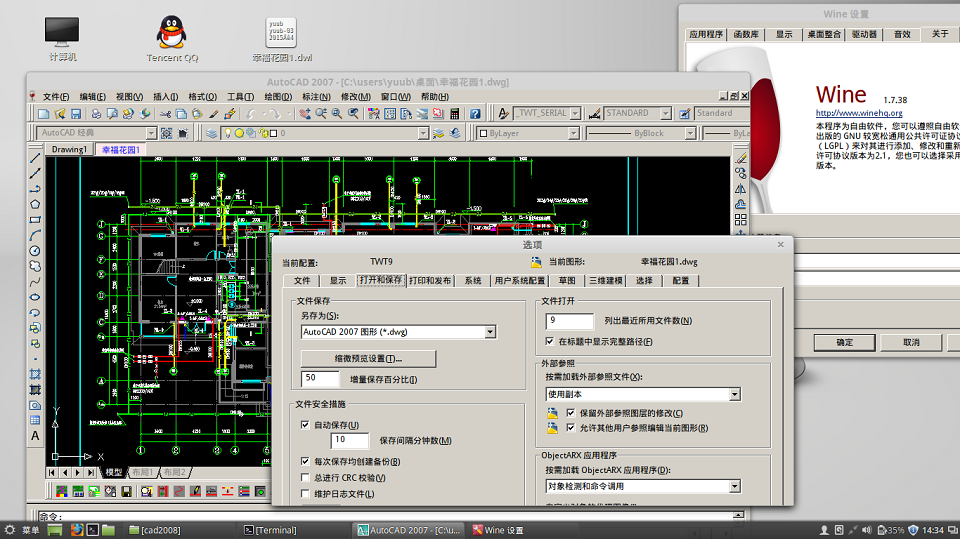This screenshot has width=960, height=539.
Task: Click the Dimension Style icon beside STANDARD
Action: (594, 113)
